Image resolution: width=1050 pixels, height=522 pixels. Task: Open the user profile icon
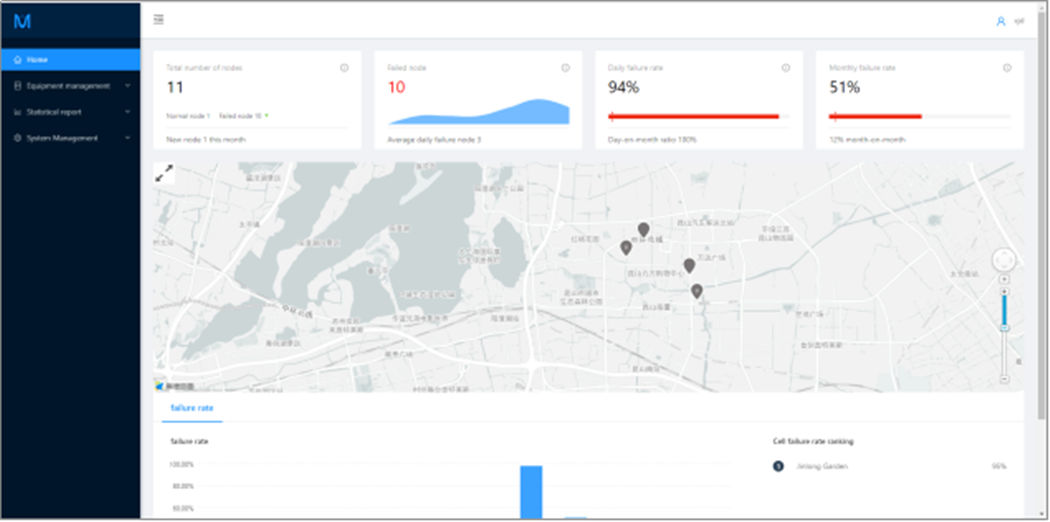tap(1001, 21)
